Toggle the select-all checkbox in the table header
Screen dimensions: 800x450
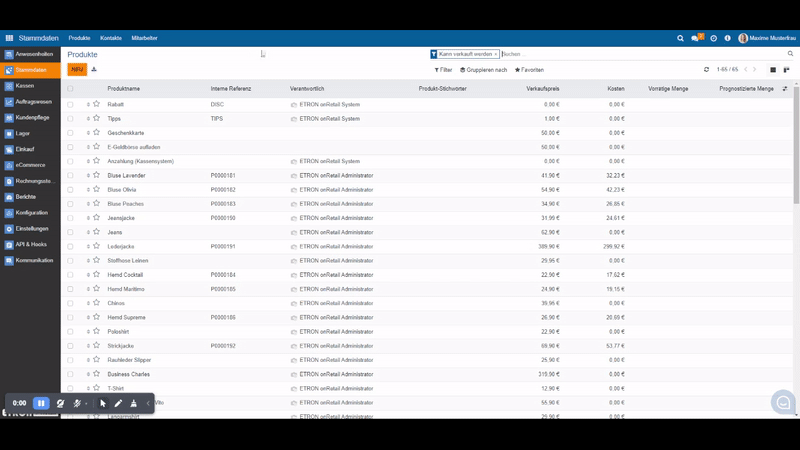pyautogui.click(x=70, y=89)
